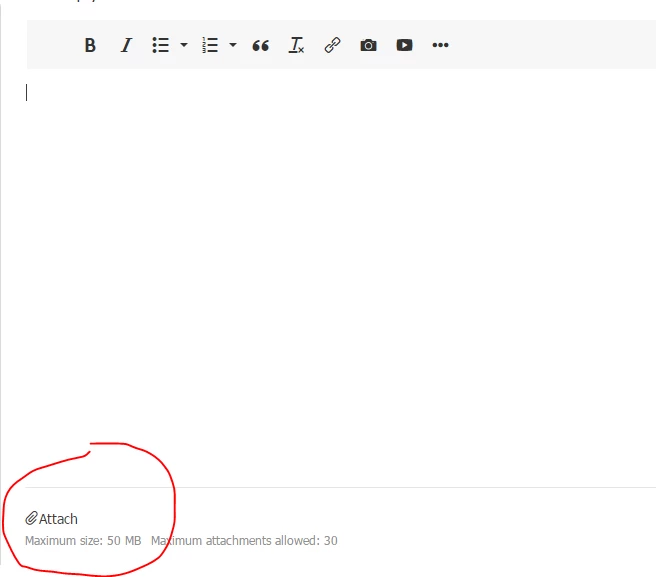The height and width of the screenshot is (577, 656).
Task: Toggle bold formatting
Action: coord(90,45)
